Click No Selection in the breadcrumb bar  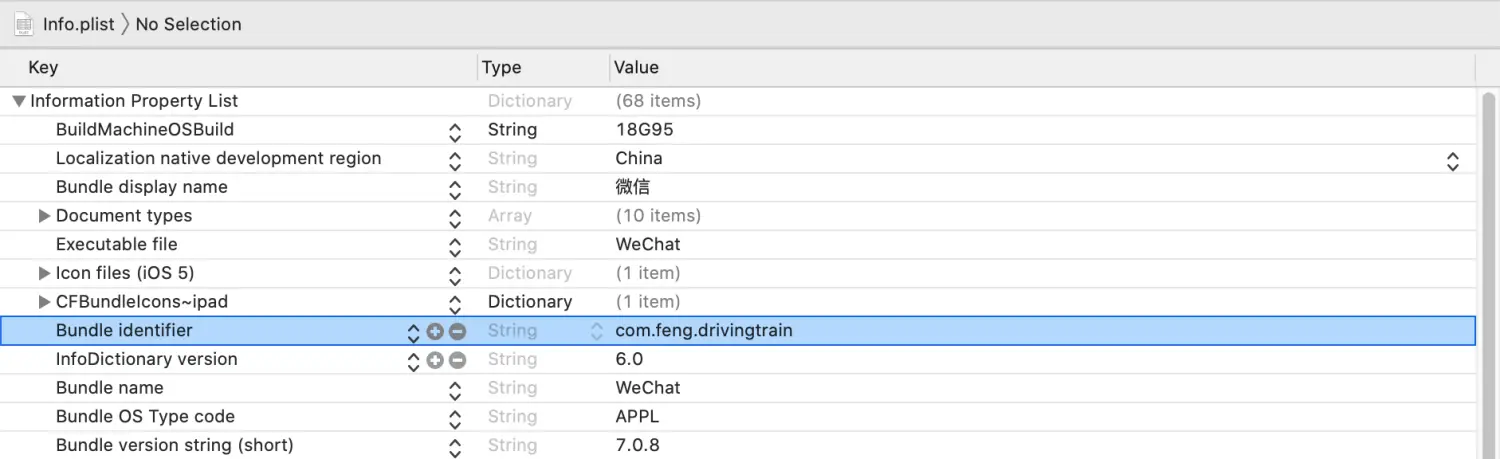(x=188, y=24)
